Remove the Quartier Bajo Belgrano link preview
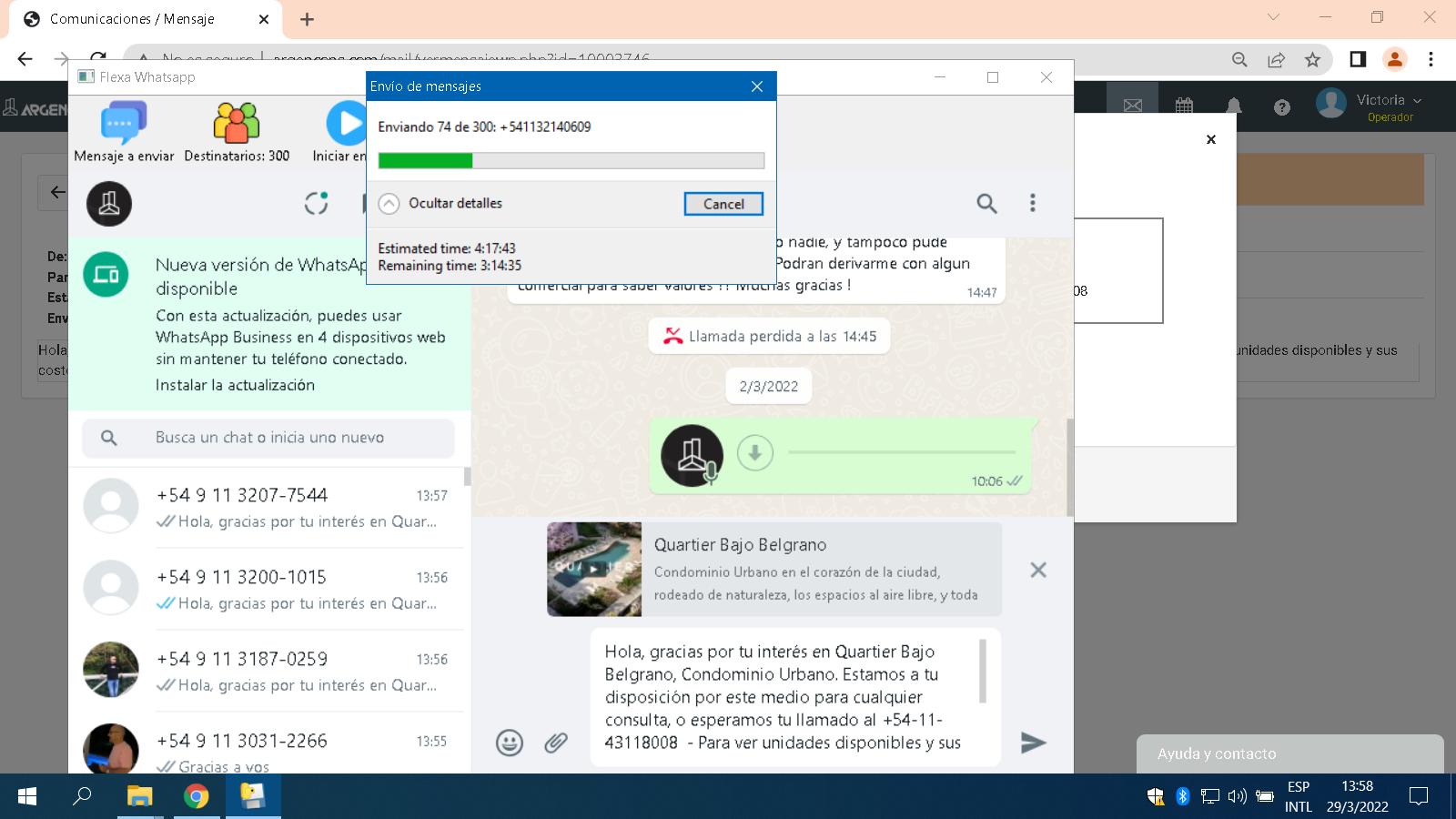This screenshot has width=1456, height=819. tap(1038, 570)
